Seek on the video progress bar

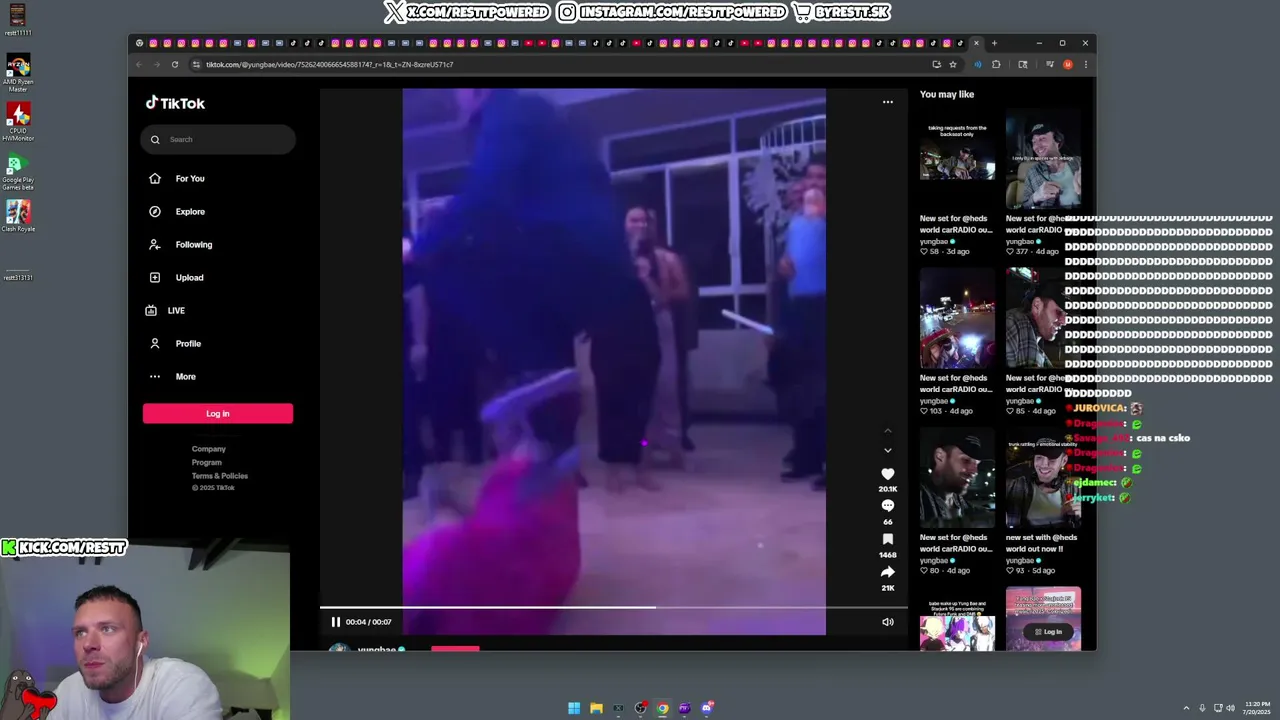click(x=613, y=607)
